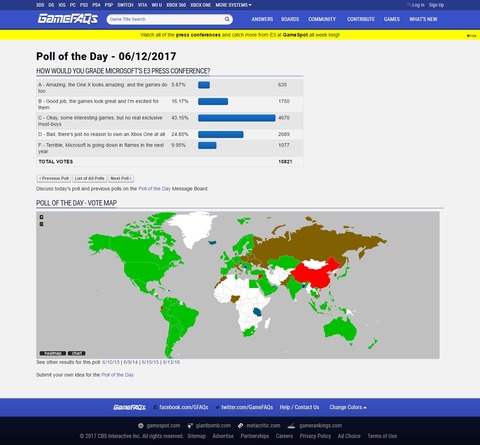Screen dimensions: 480x445
Task: Open facebook.com/GFAQs footer link
Action: tap(181, 407)
